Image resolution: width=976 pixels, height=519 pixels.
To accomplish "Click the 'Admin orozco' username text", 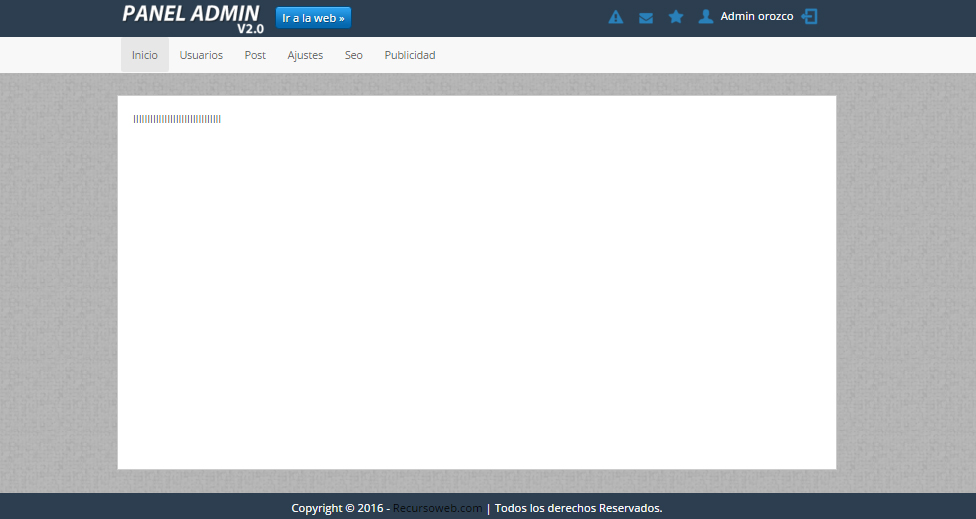I will [756, 17].
